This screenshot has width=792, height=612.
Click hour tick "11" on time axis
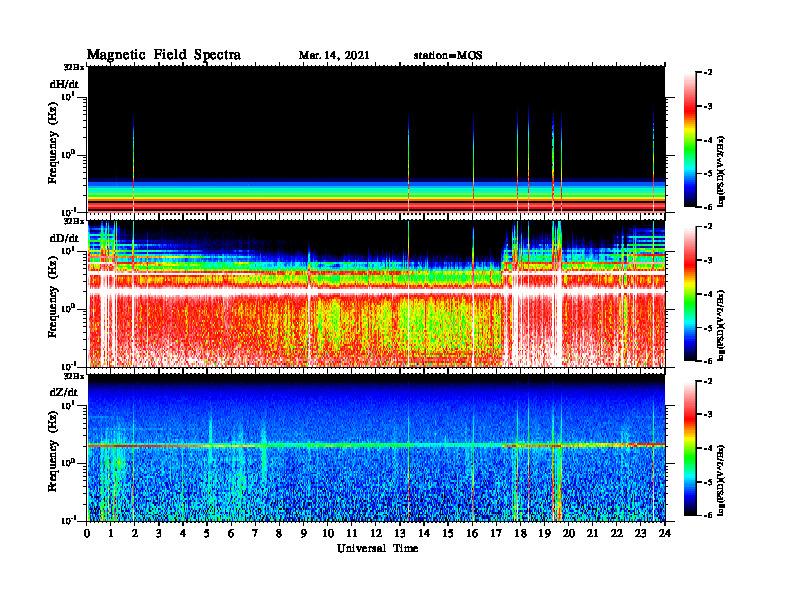[x=352, y=533]
